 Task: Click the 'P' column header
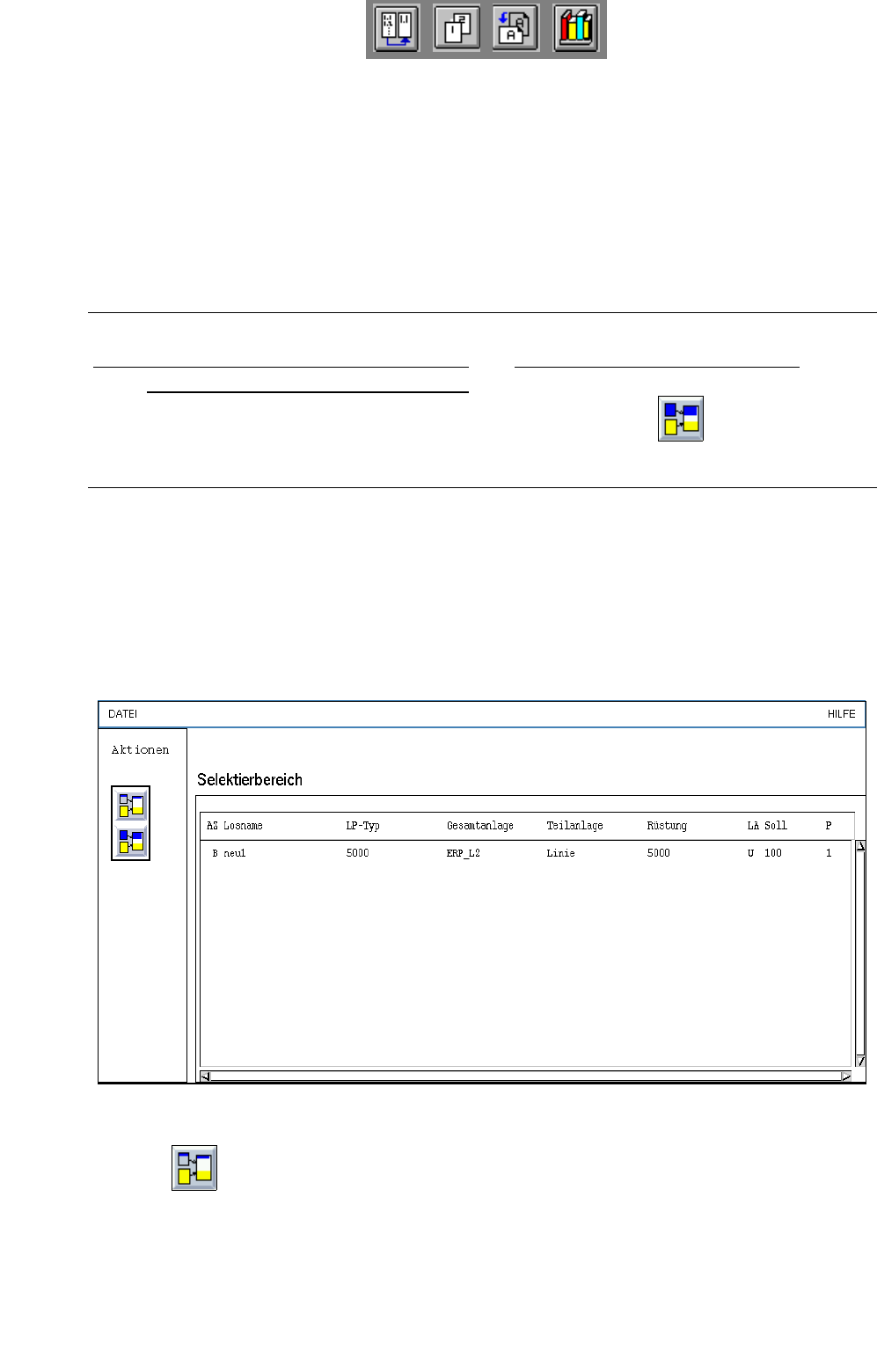(829, 826)
